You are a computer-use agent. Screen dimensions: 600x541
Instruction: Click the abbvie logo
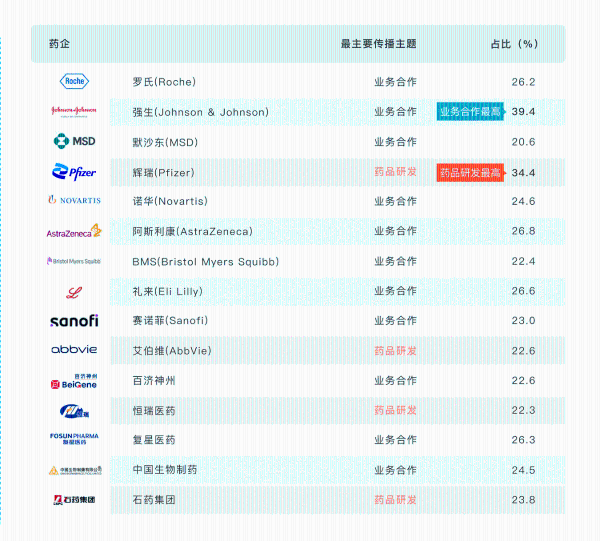point(74,349)
